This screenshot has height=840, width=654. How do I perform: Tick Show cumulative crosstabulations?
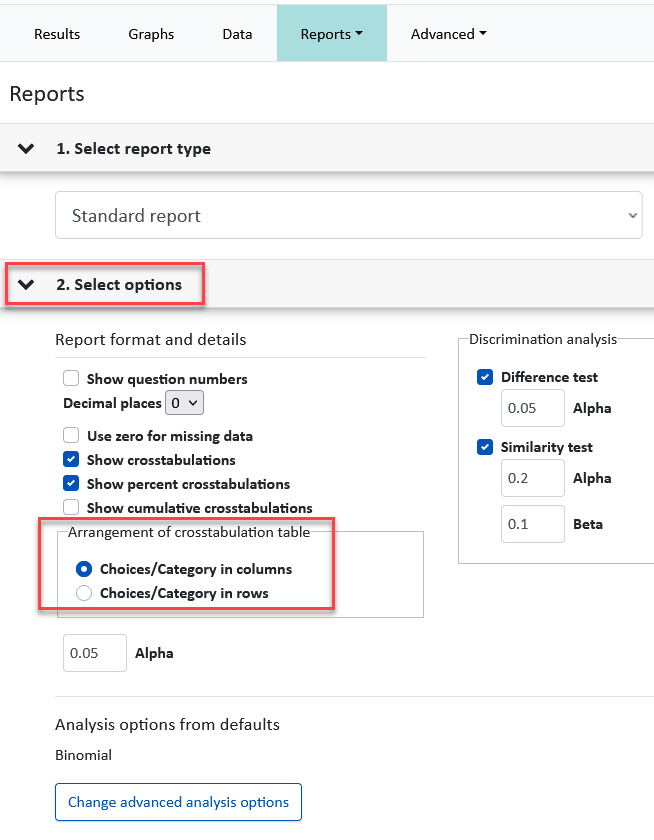click(x=71, y=507)
